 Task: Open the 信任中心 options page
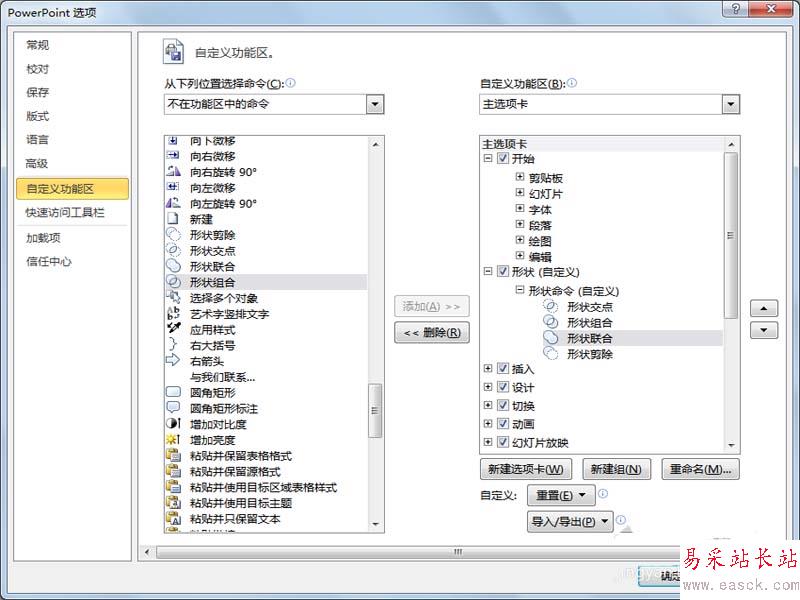click(x=48, y=262)
